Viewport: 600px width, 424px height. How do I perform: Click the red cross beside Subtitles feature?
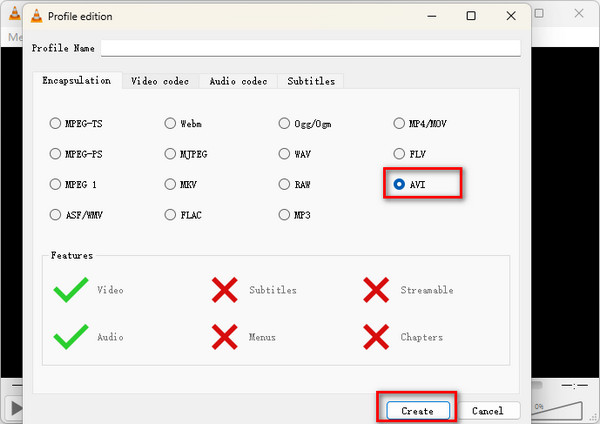224,290
